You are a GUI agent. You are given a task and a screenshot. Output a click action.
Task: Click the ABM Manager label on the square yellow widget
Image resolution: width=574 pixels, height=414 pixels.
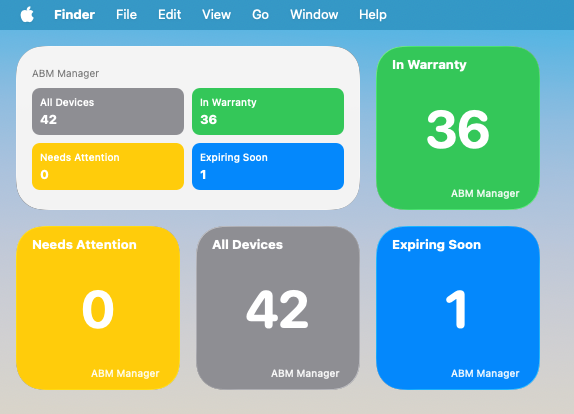(x=125, y=373)
